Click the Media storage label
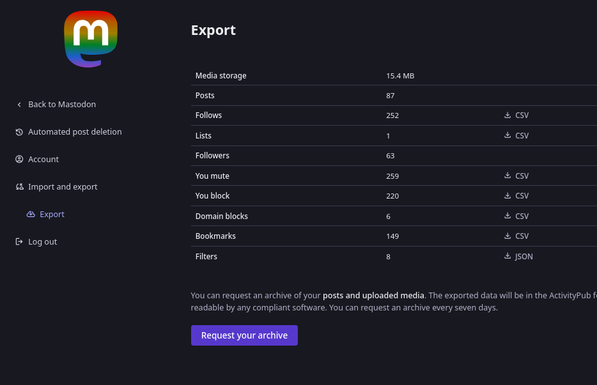The height and width of the screenshot is (385, 597). (221, 75)
